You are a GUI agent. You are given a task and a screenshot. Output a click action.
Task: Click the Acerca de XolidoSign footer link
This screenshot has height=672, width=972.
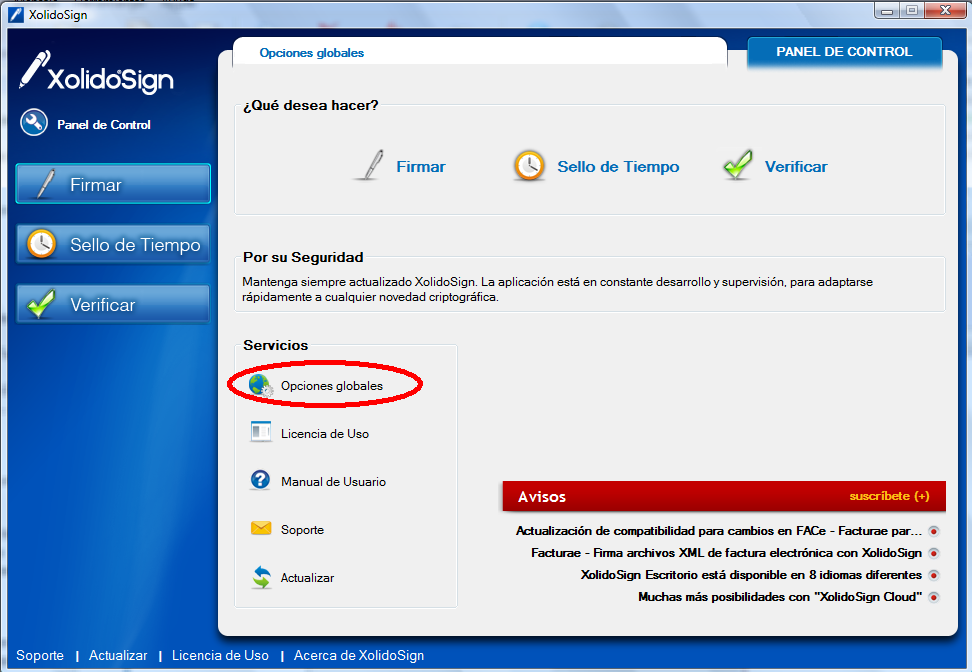[359, 655]
